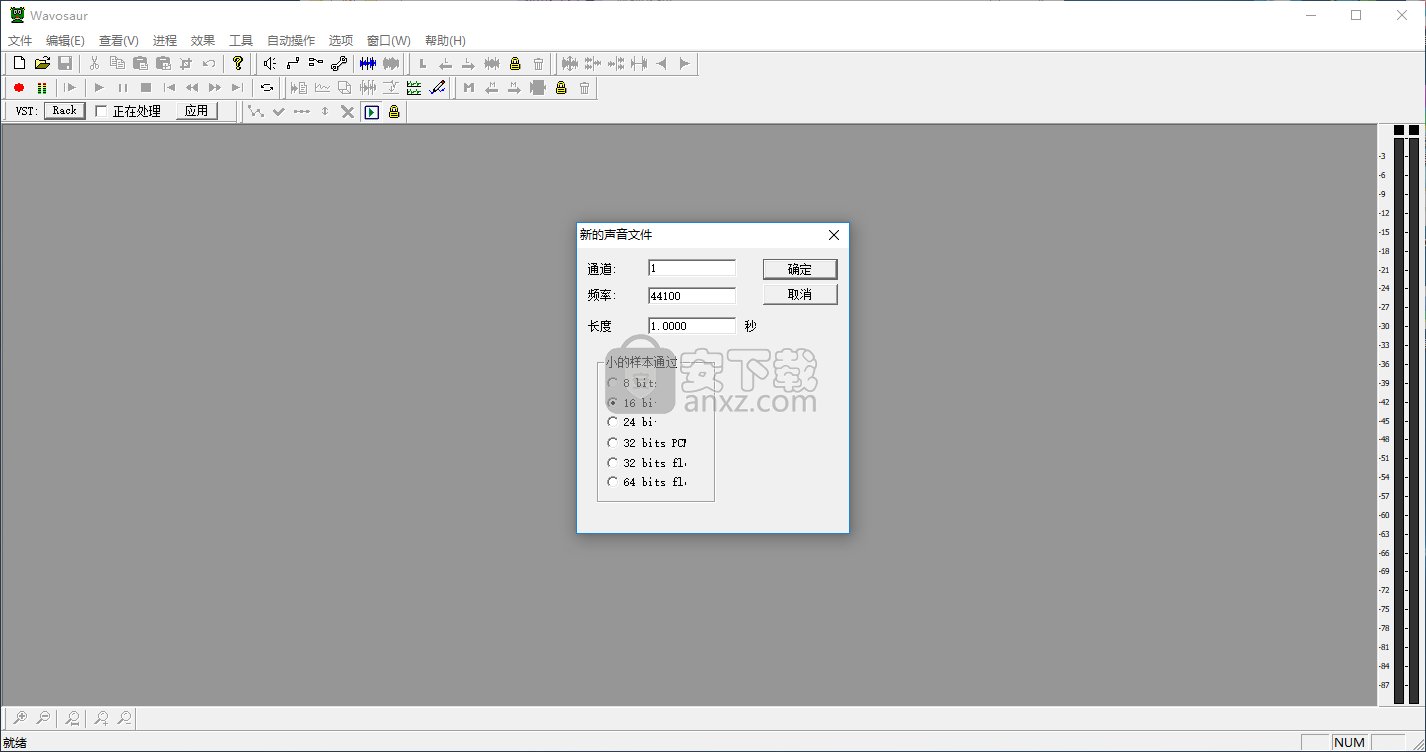Click the green play-in-box icon on VST row
This screenshot has height=752, width=1426.
coord(371,112)
